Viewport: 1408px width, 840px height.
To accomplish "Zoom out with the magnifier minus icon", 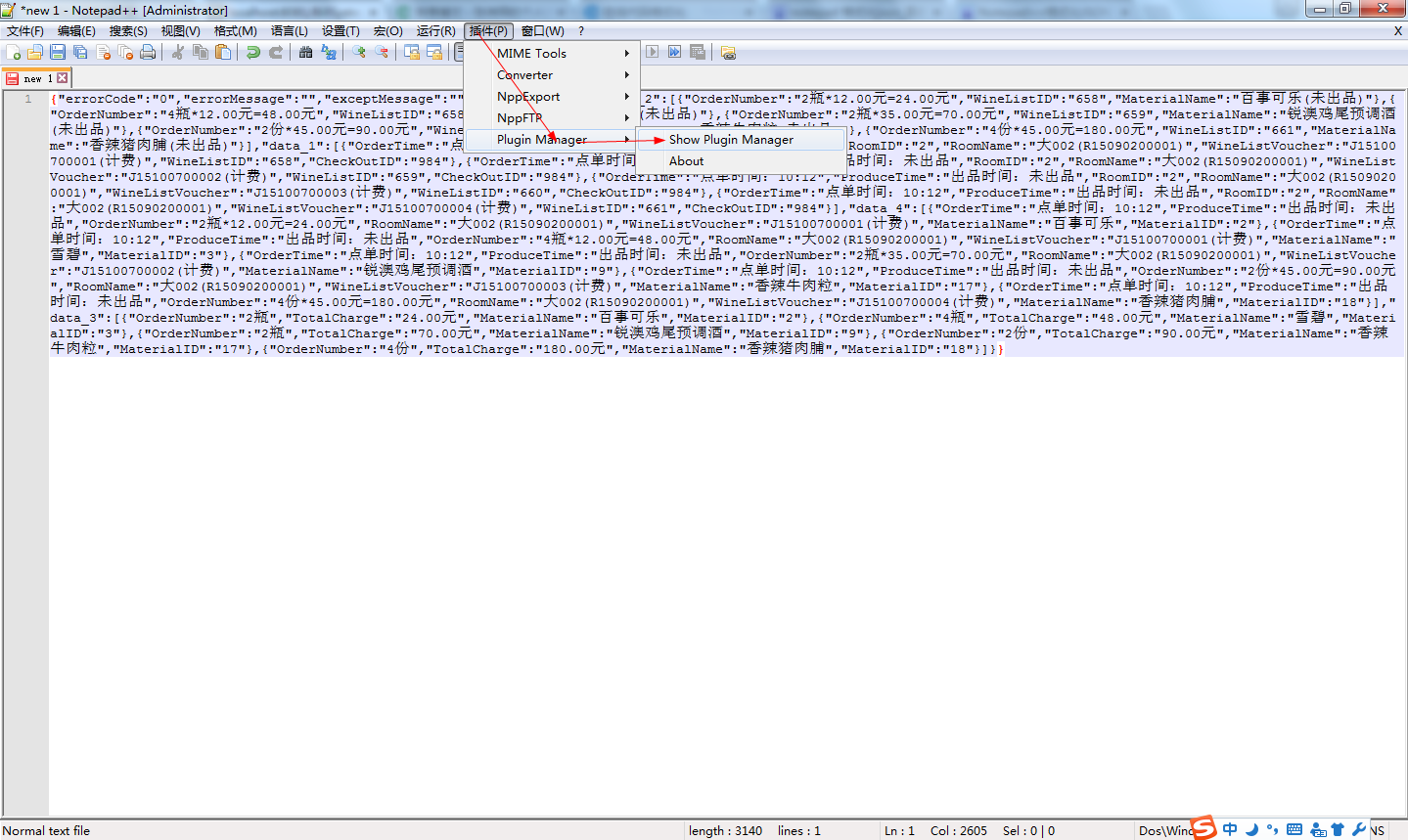I will (382, 52).
